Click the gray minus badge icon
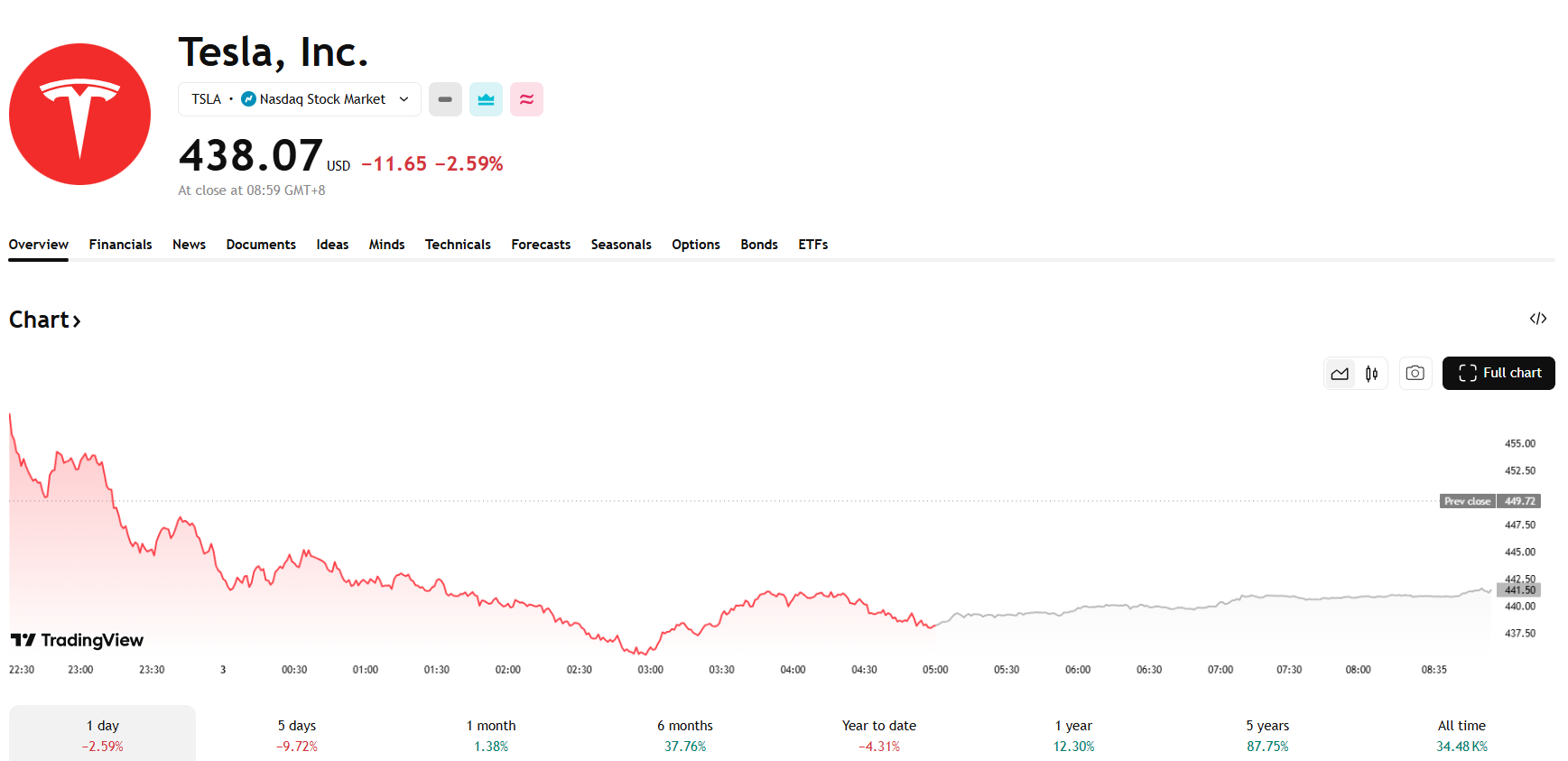 445,99
